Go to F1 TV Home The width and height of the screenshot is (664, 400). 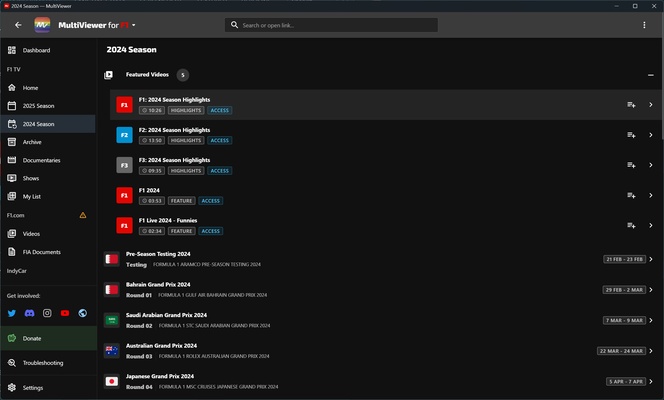pos(48,88)
